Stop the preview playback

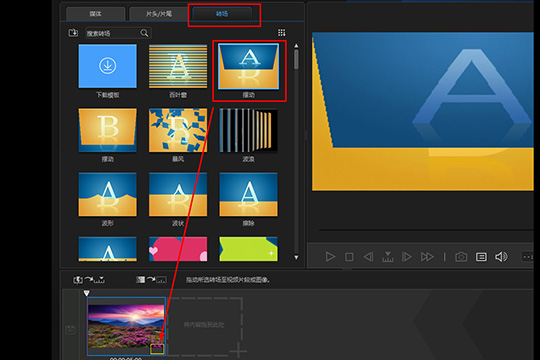pyautogui.click(x=349, y=257)
